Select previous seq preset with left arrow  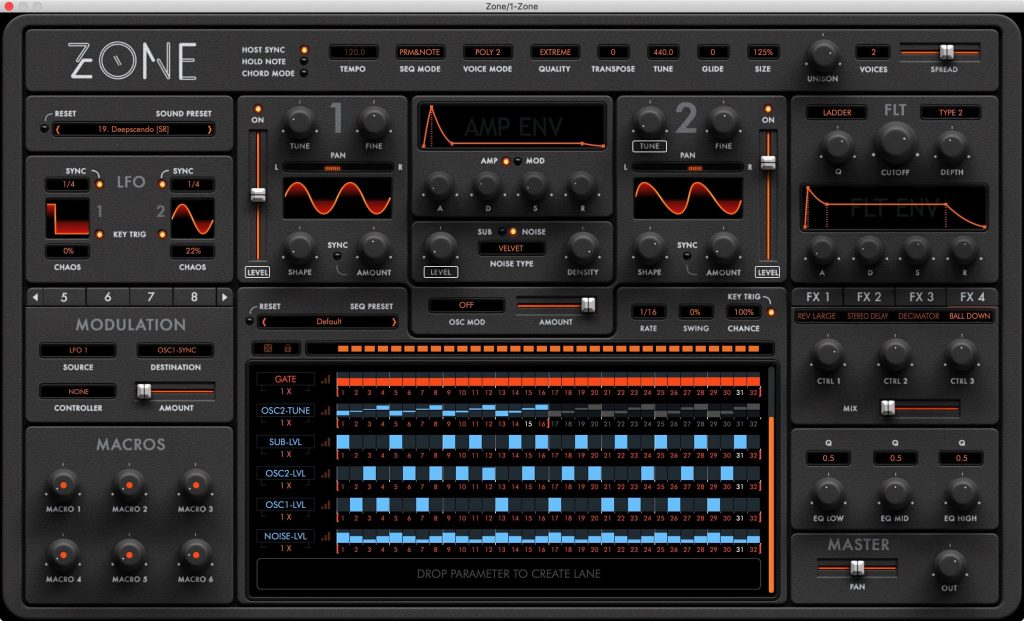[264, 321]
